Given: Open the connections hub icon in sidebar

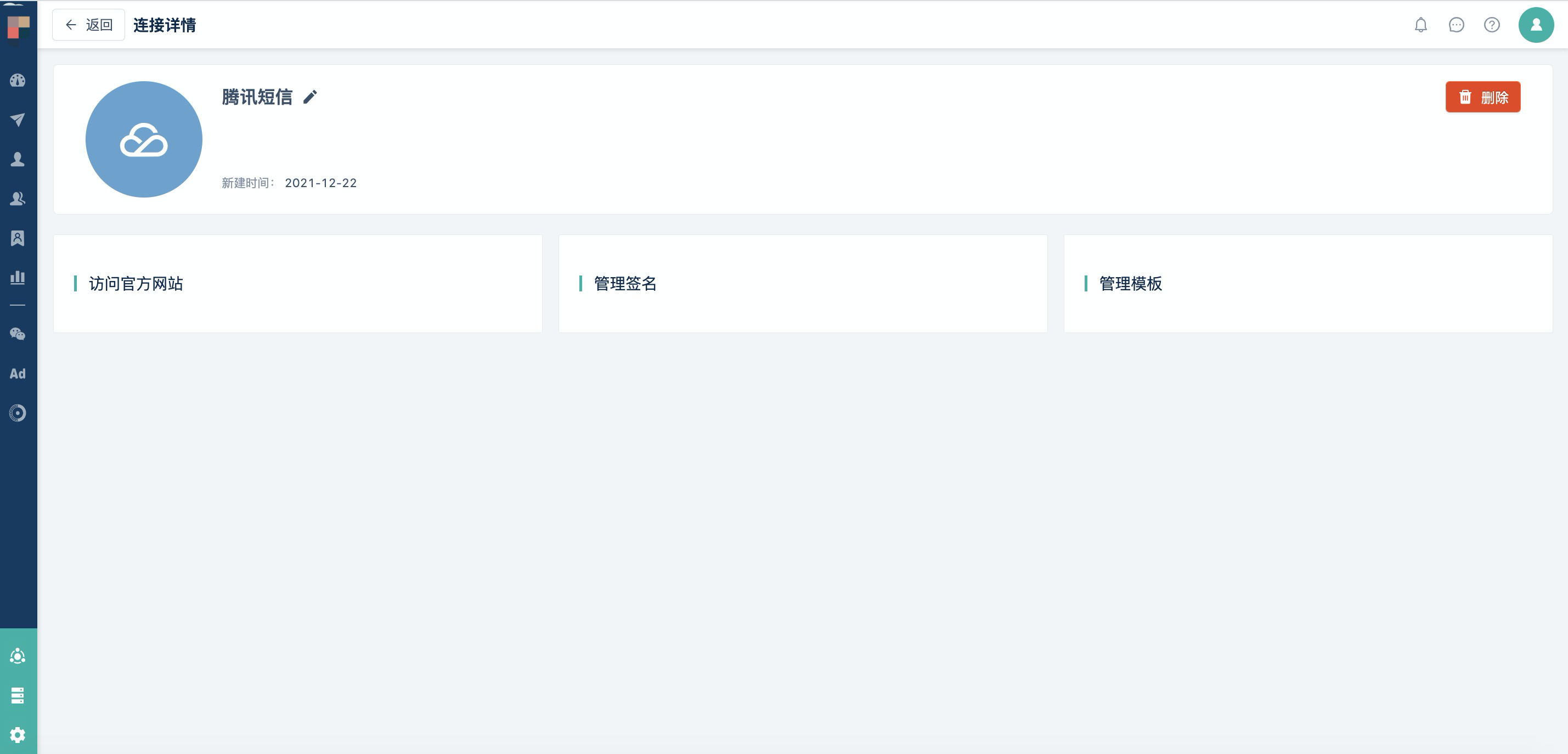Looking at the screenshot, I should (18, 656).
